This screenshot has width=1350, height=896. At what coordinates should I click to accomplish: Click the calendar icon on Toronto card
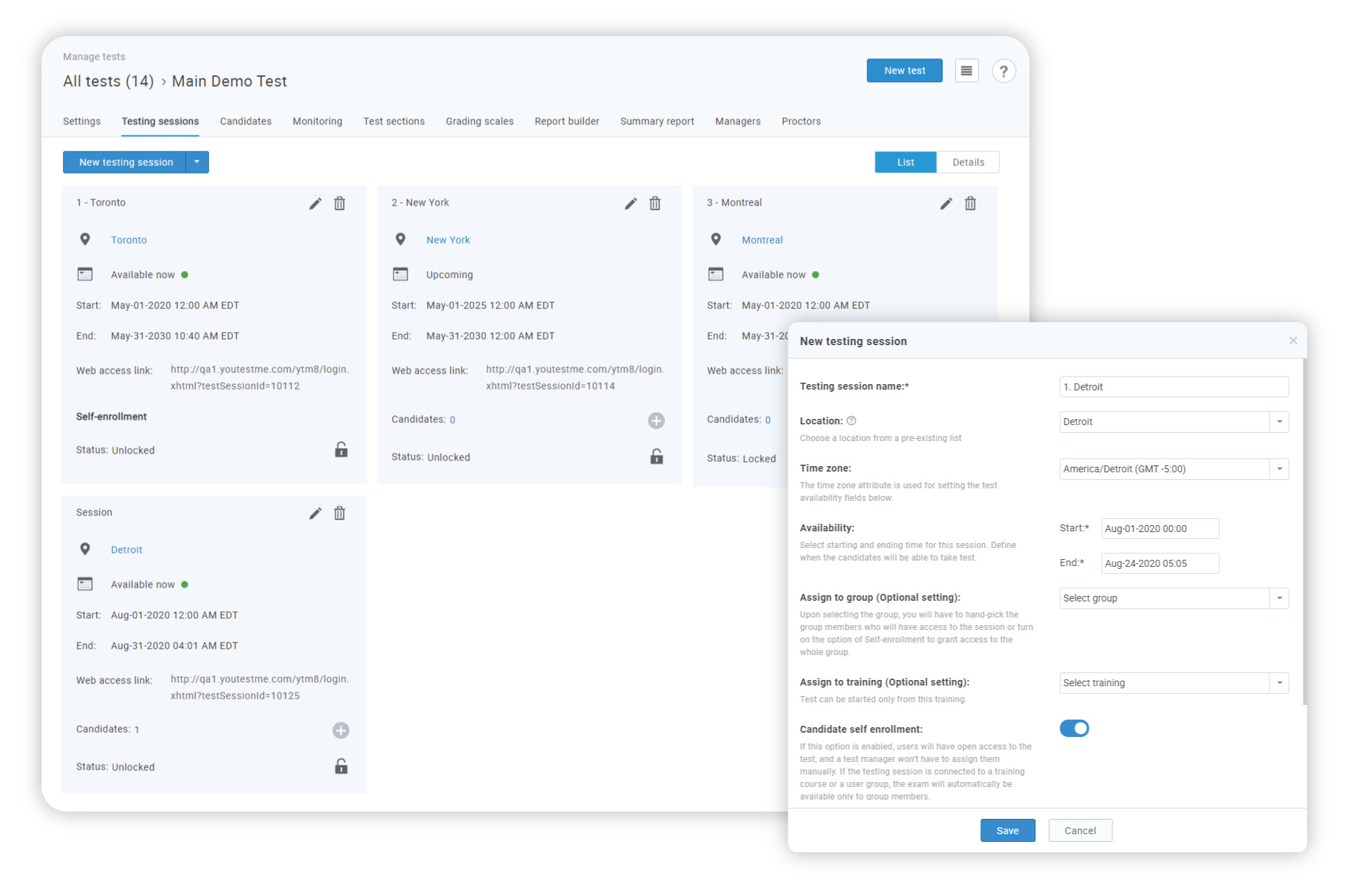(x=85, y=274)
